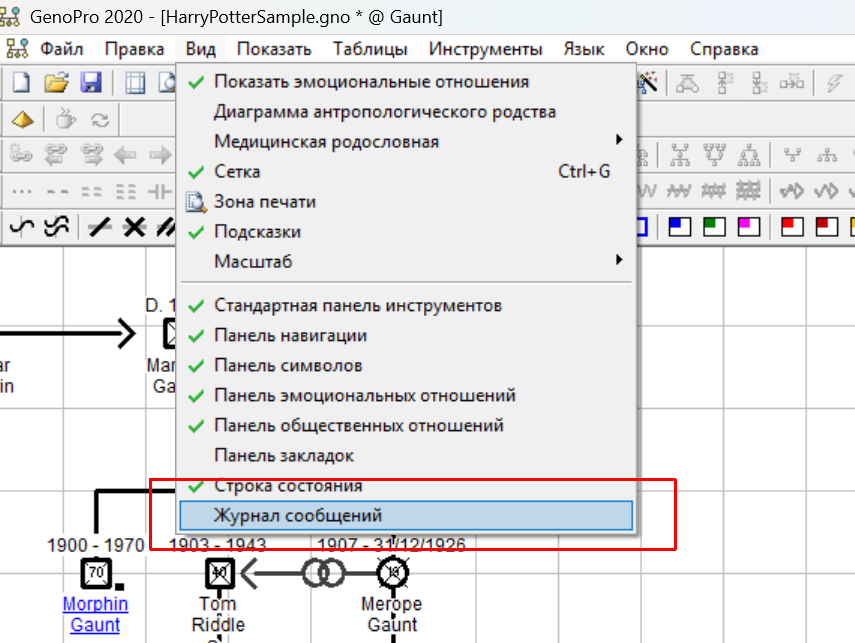The width and height of the screenshot is (855, 643).
Task: Click the New document icon
Action: 21,84
